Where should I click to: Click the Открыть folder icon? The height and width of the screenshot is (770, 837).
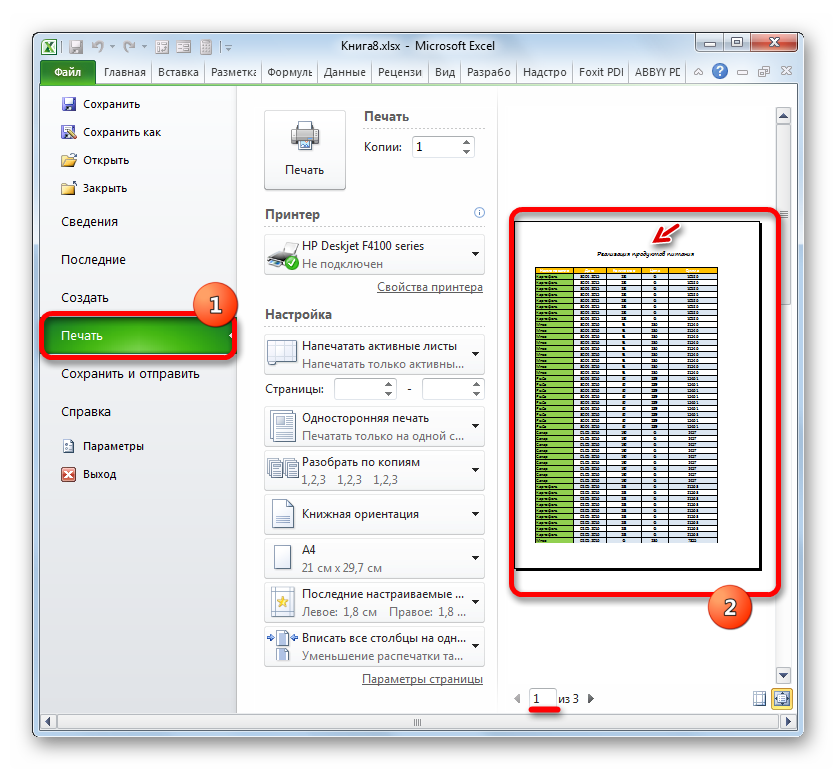click(x=69, y=160)
